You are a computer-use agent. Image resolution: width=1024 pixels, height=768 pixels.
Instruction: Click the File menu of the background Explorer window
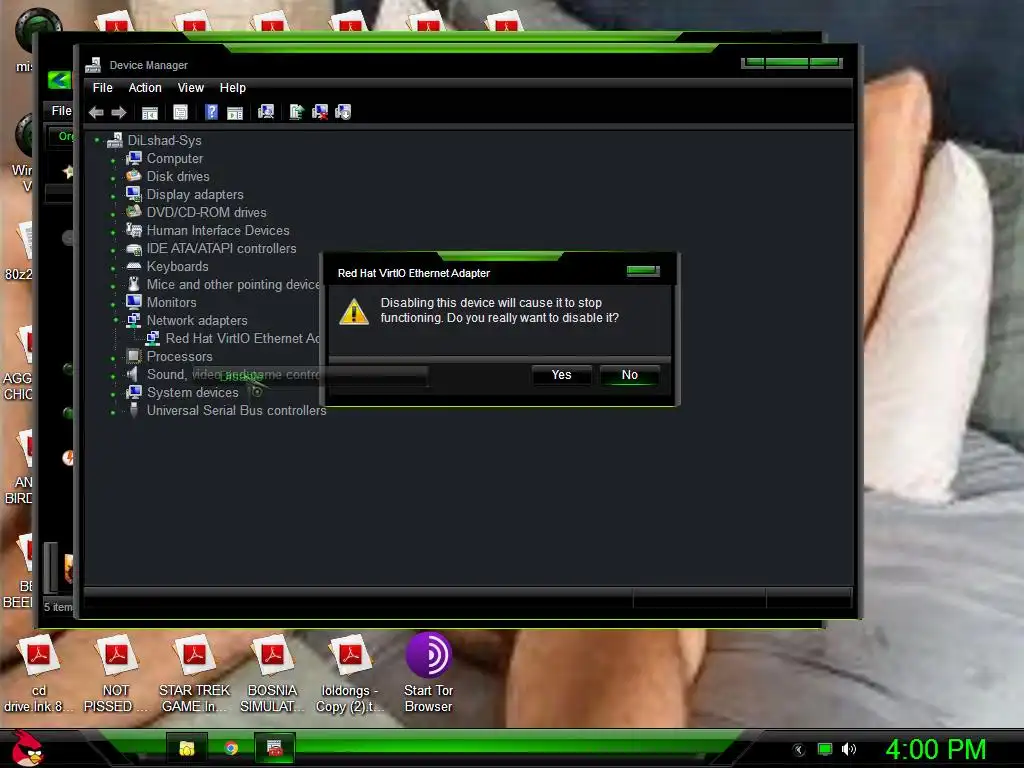61,111
